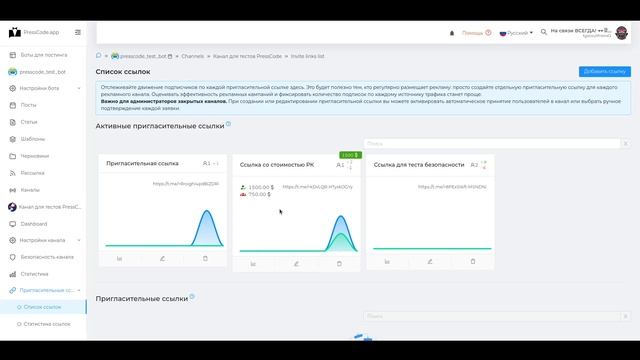Clear the lower invite links search field
The height and width of the screenshot is (360, 640).
[625, 316]
